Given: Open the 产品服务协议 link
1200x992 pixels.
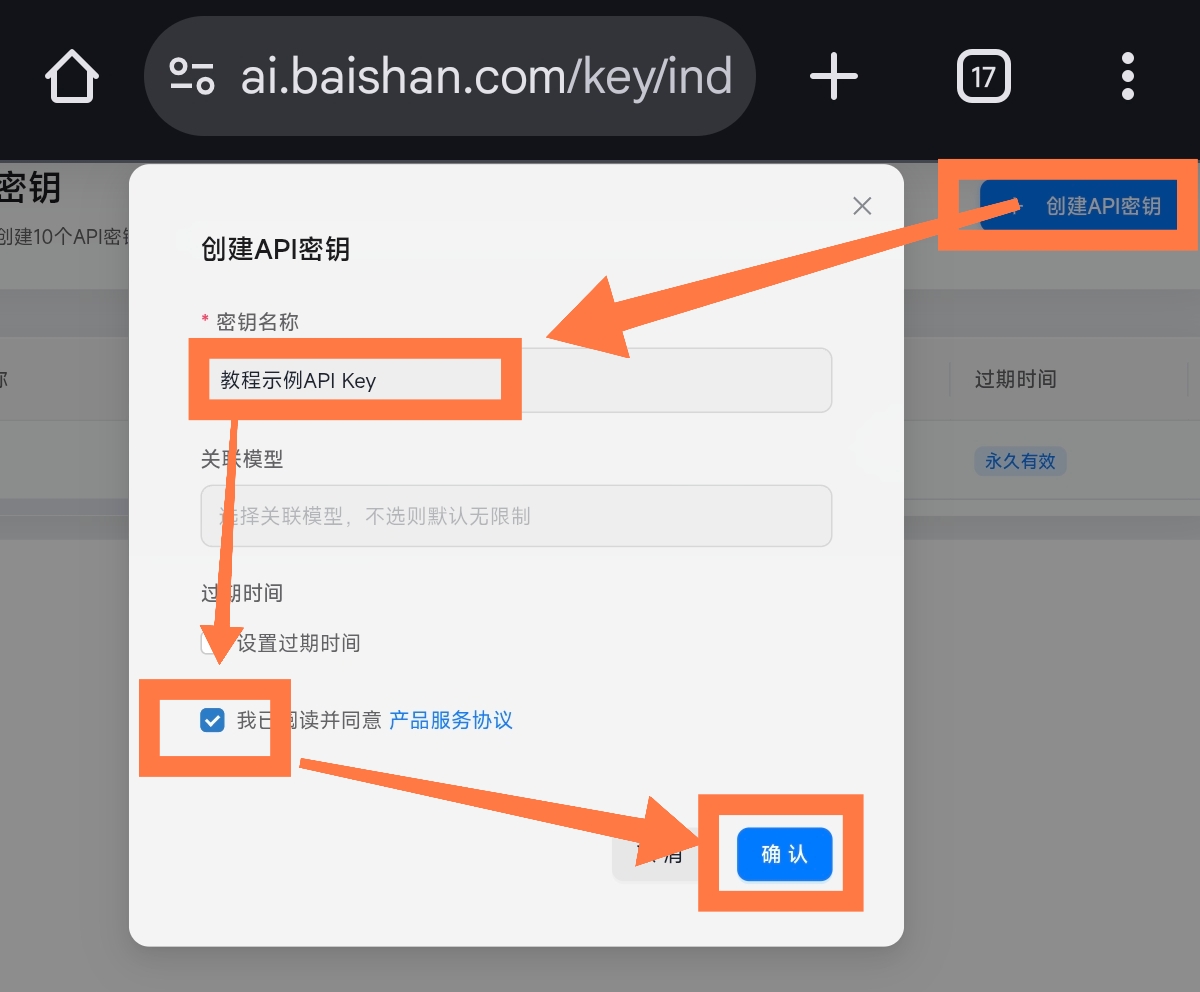Looking at the screenshot, I should 450,720.
